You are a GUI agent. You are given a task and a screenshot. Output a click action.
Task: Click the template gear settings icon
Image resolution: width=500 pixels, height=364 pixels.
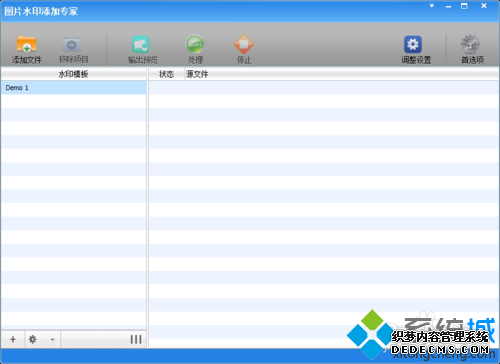[33, 339]
